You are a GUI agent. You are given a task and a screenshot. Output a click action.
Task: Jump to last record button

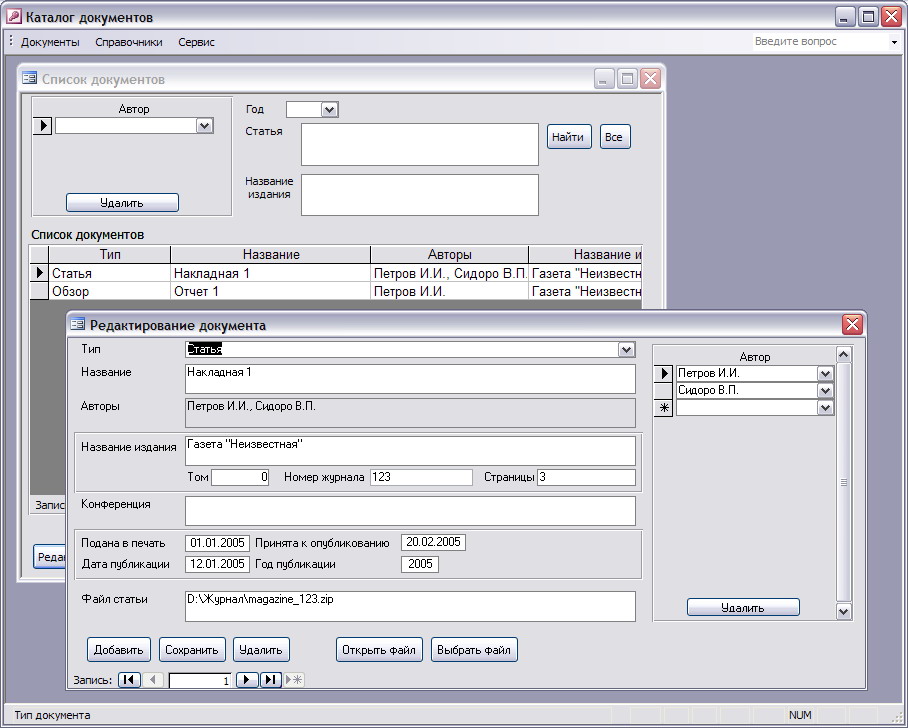point(270,679)
